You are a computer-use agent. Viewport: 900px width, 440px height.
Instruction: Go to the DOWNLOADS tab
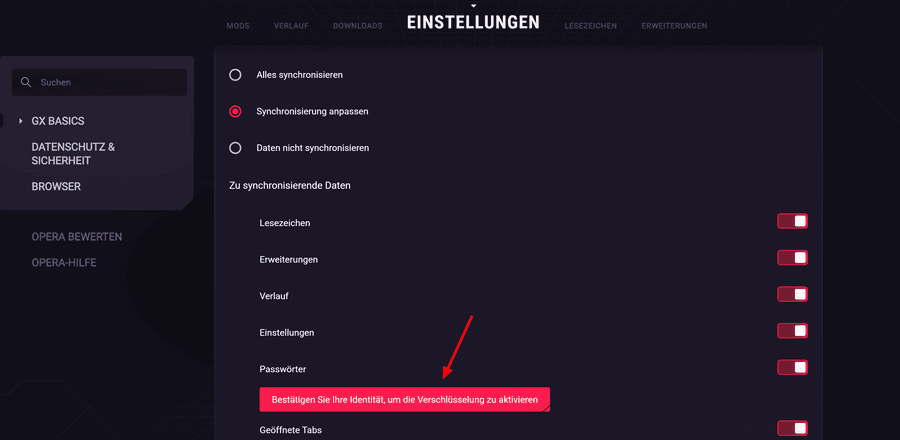pyautogui.click(x=358, y=26)
